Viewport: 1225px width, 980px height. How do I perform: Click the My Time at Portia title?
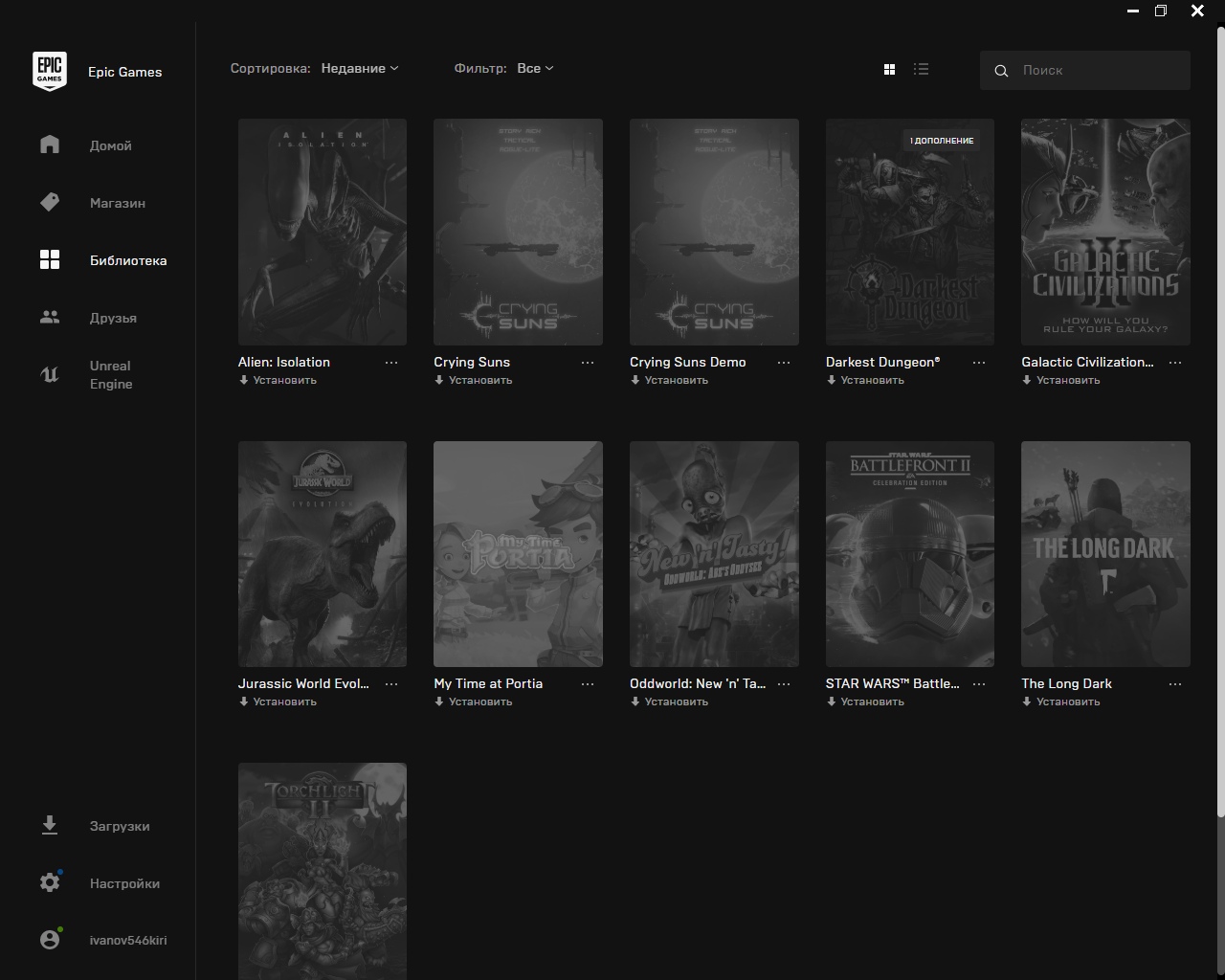click(x=488, y=683)
